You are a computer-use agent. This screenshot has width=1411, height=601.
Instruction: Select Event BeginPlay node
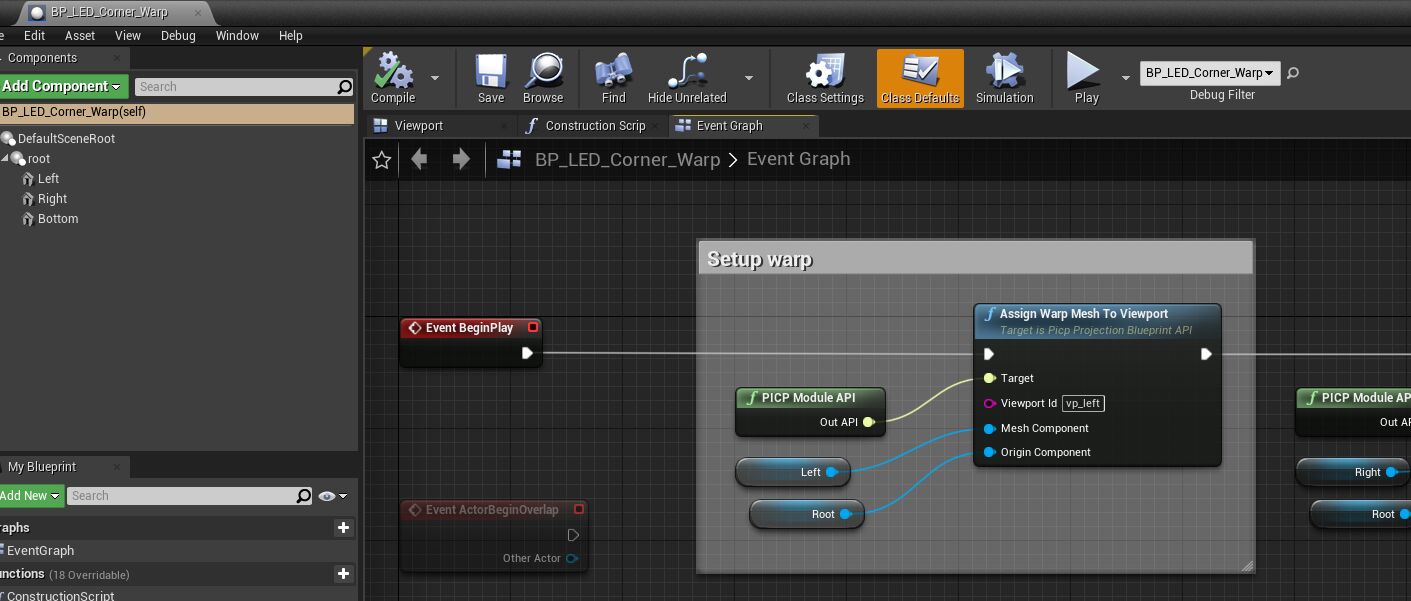pyautogui.click(x=471, y=328)
